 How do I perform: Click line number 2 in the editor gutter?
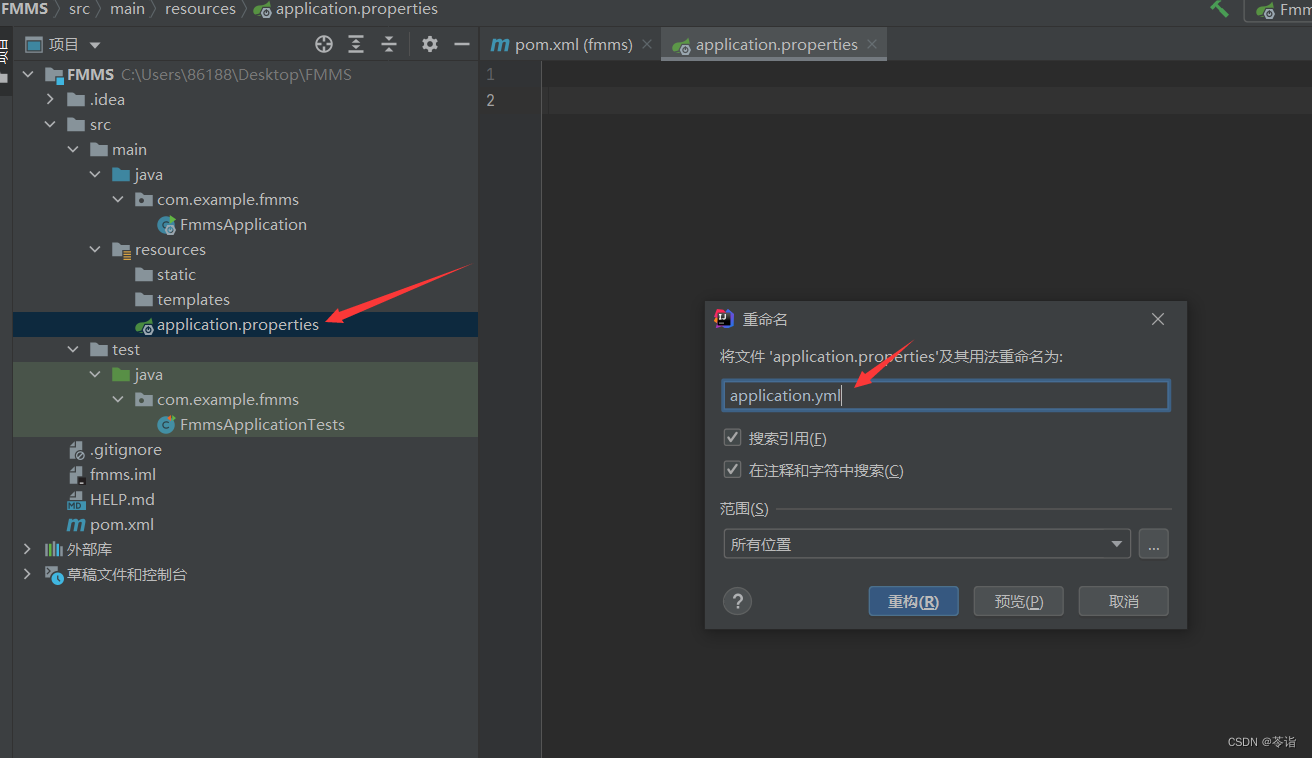click(x=490, y=100)
